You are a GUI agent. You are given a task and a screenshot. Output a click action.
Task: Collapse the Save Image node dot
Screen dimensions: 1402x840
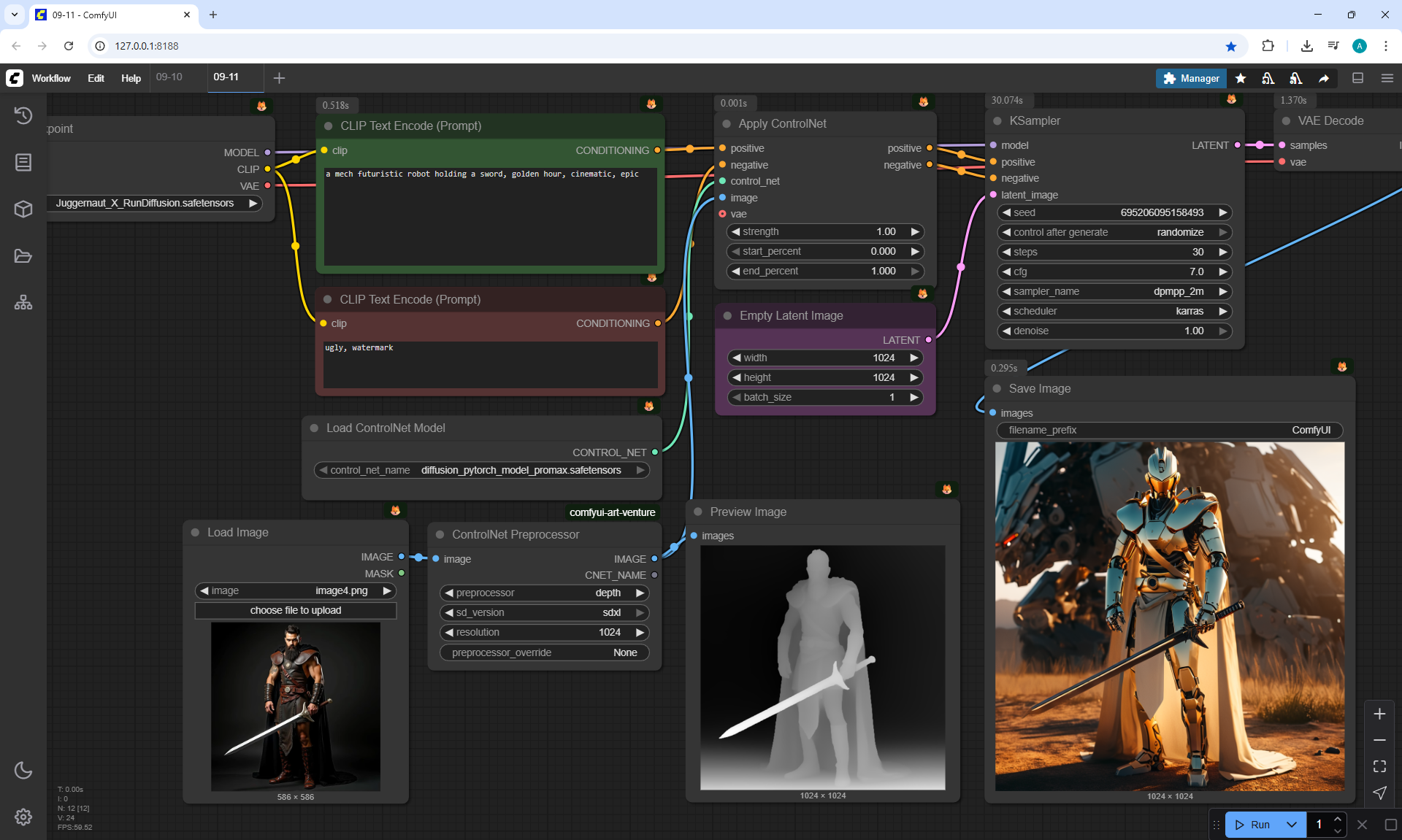coord(997,389)
